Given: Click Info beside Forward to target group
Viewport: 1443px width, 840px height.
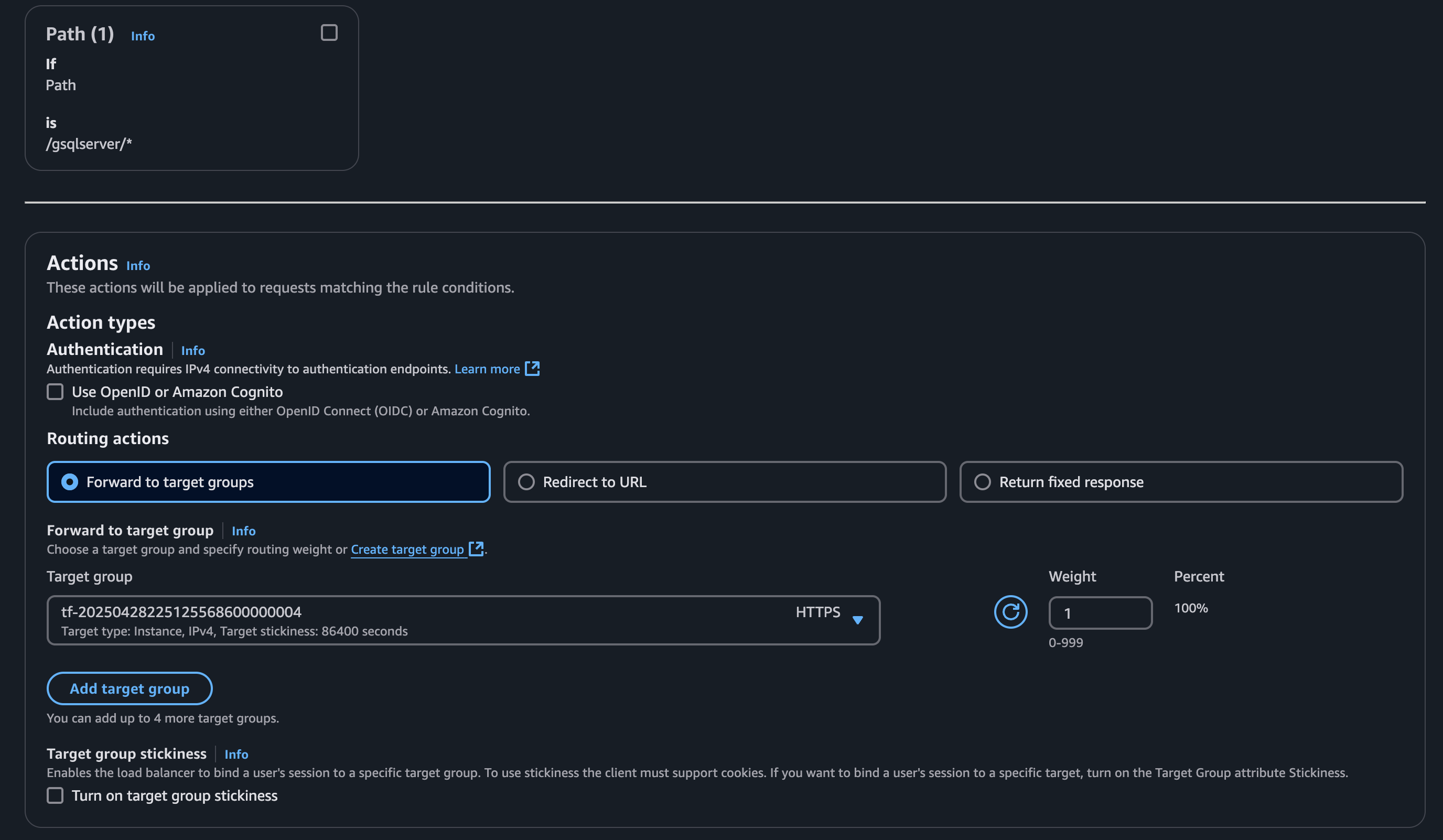Looking at the screenshot, I should pyautogui.click(x=243, y=531).
